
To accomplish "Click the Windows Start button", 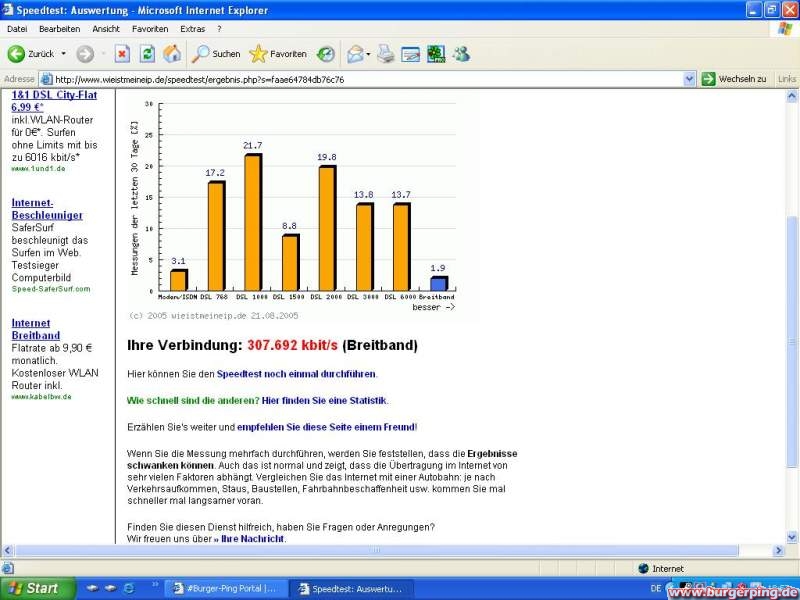I will 31,588.
